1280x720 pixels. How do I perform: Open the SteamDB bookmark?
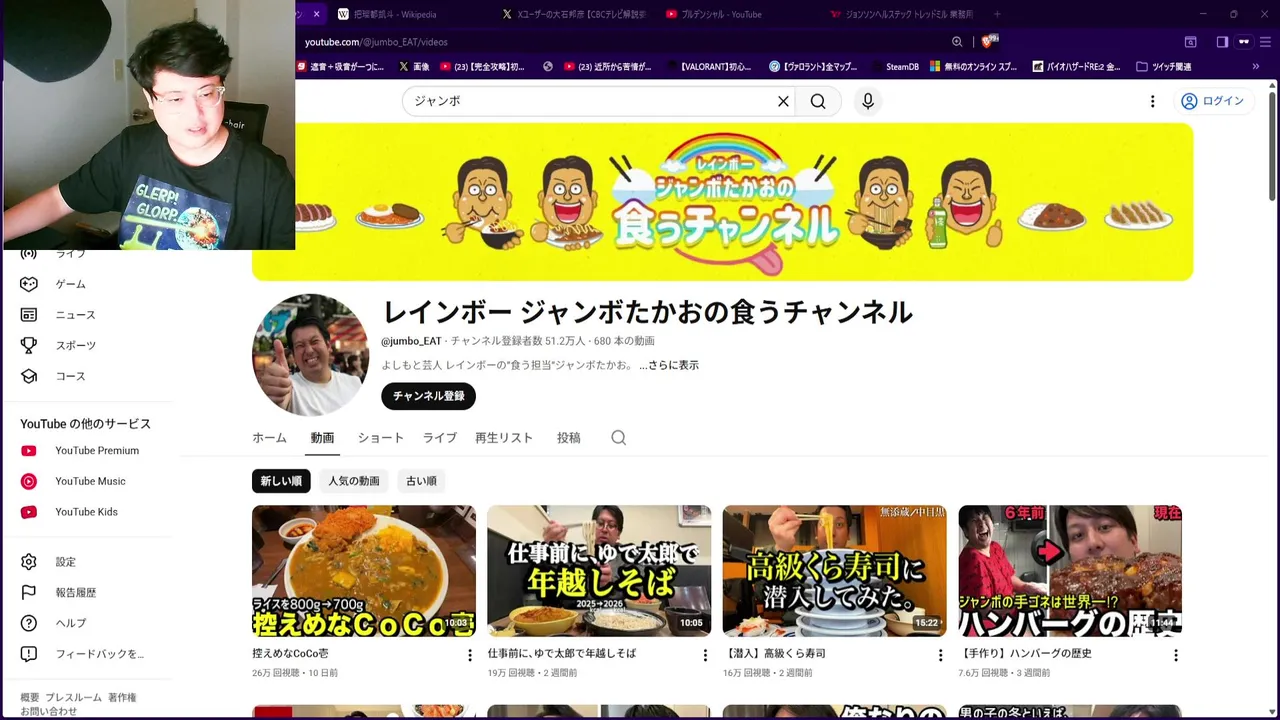[894, 67]
